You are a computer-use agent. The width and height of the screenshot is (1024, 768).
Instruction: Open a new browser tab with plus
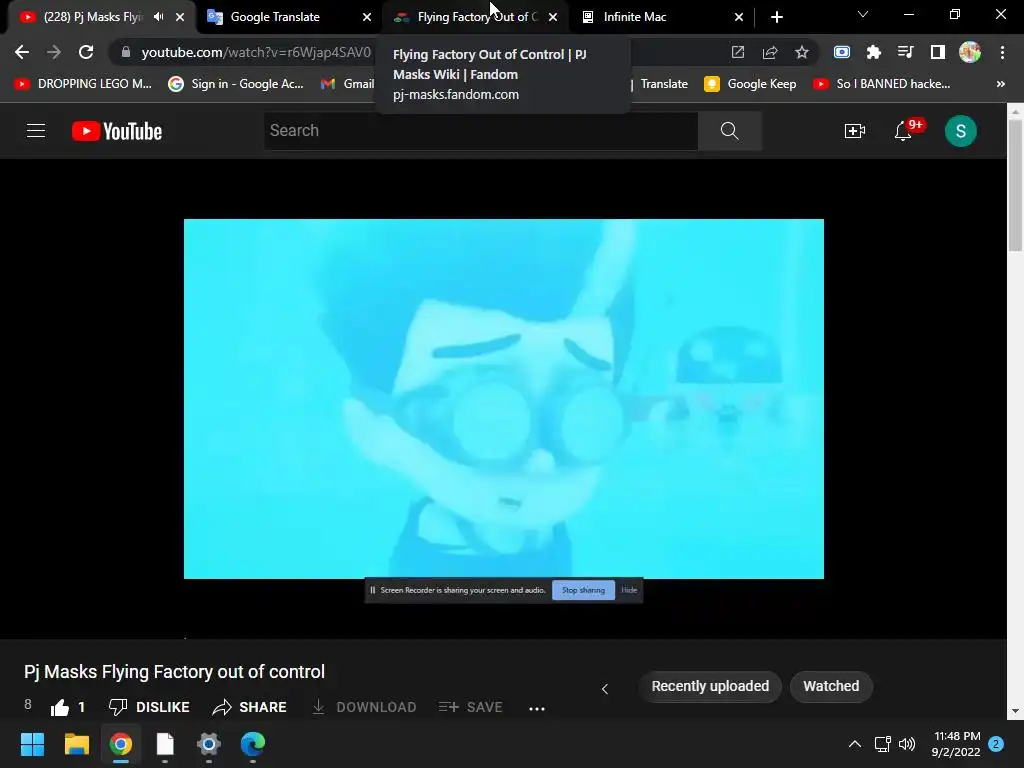tap(776, 17)
